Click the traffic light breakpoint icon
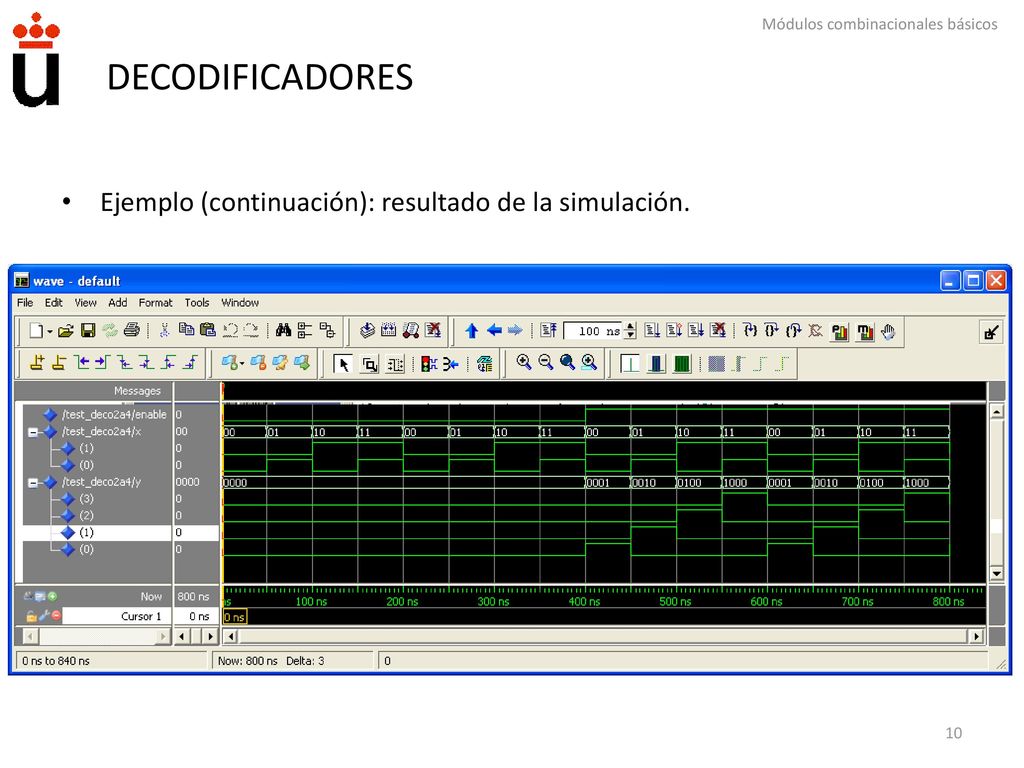The image size is (1024, 768). pyautogui.click(x=428, y=364)
